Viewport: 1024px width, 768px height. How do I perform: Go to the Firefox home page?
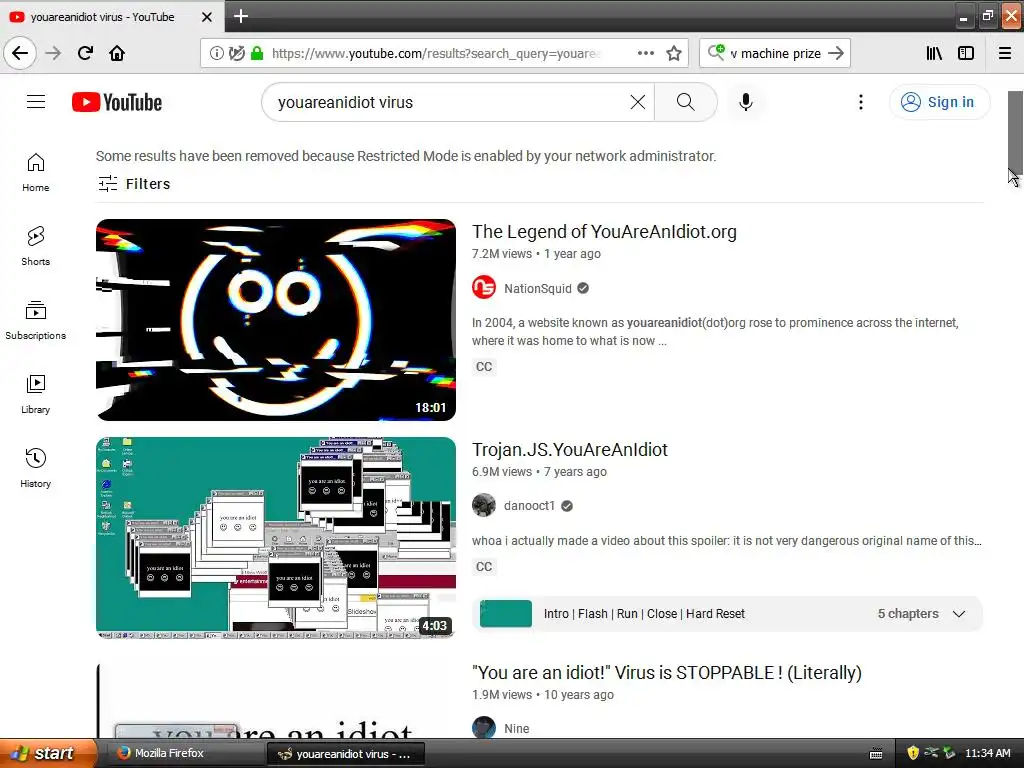pos(117,53)
